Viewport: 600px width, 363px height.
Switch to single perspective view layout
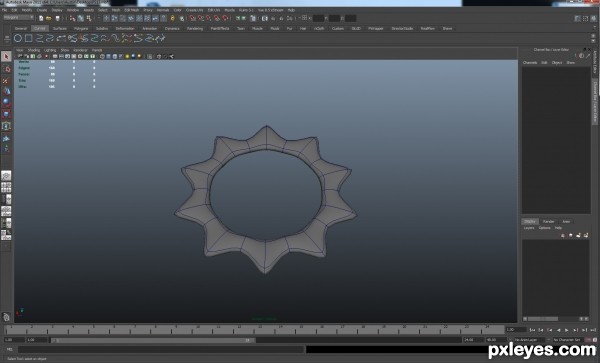pos(6,176)
